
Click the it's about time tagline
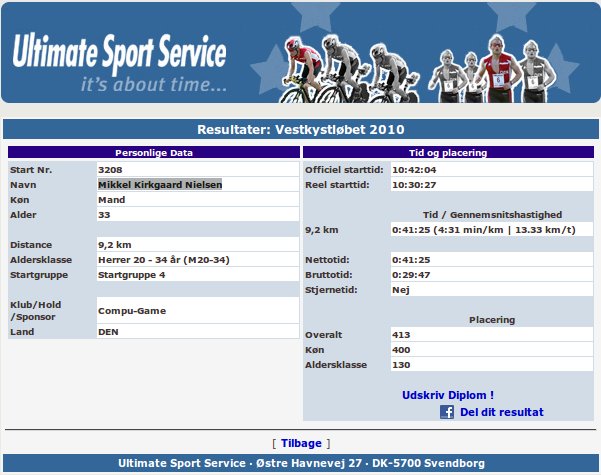(x=154, y=85)
